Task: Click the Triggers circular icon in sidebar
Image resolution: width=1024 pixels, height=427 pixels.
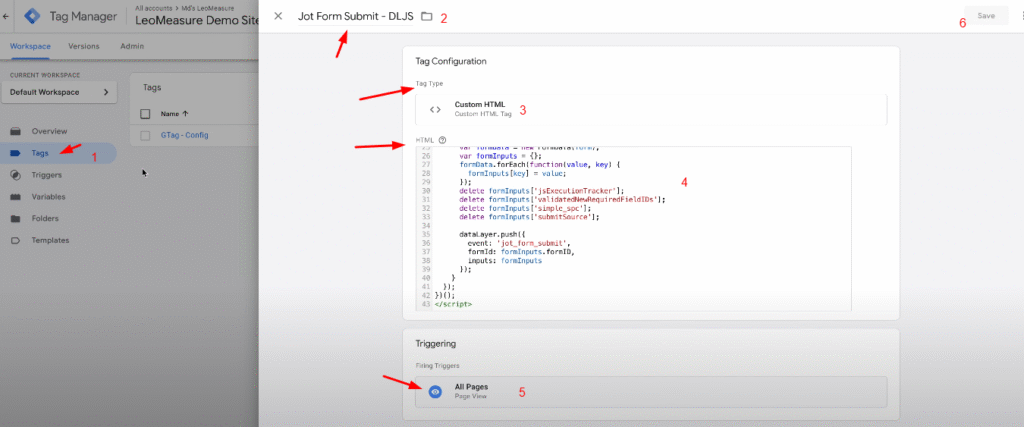Action: point(16,175)
